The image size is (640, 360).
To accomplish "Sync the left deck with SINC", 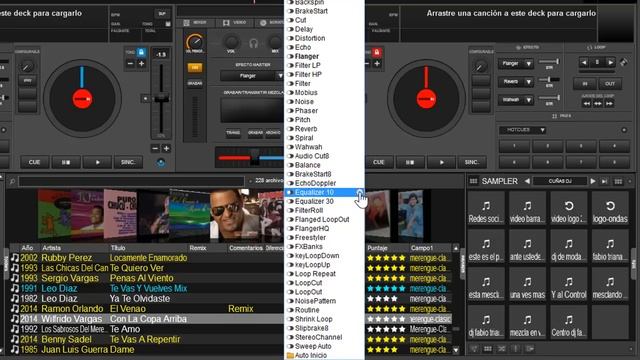I will point(129,162).
